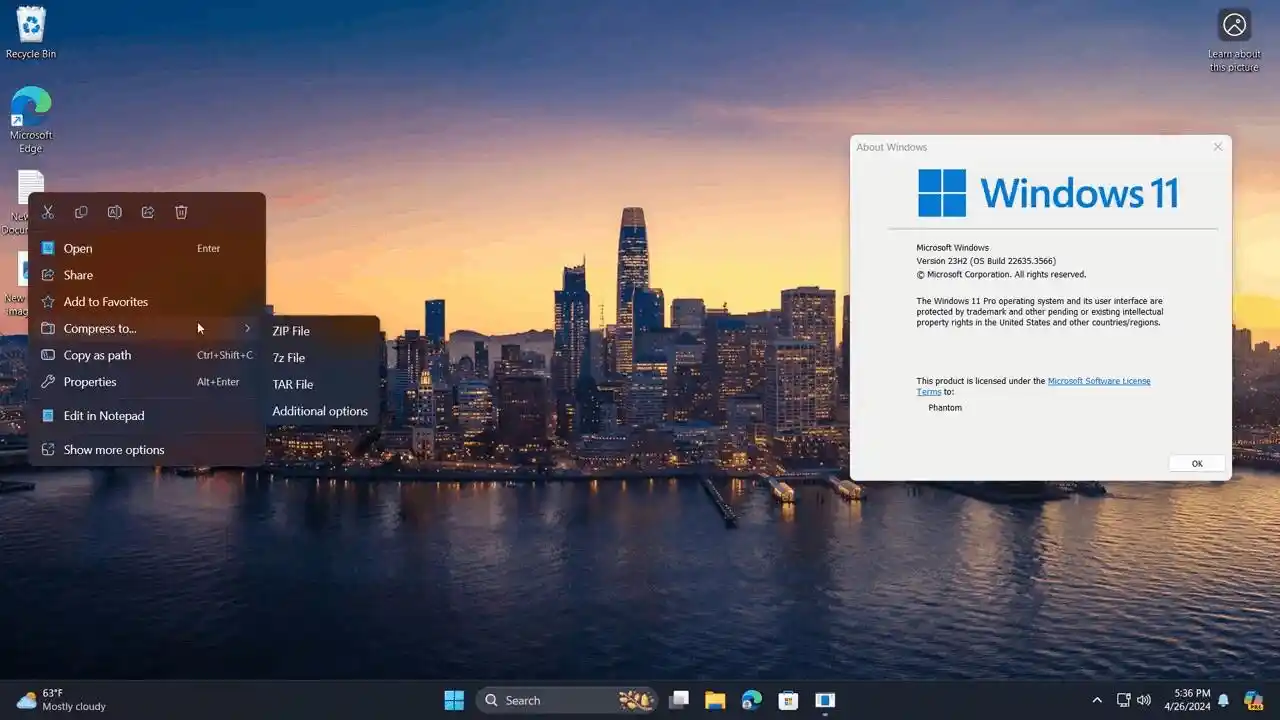Screen dimensions: 1280x720
Task: Click the volume speaker tray icon
Action: (1144, 700)
